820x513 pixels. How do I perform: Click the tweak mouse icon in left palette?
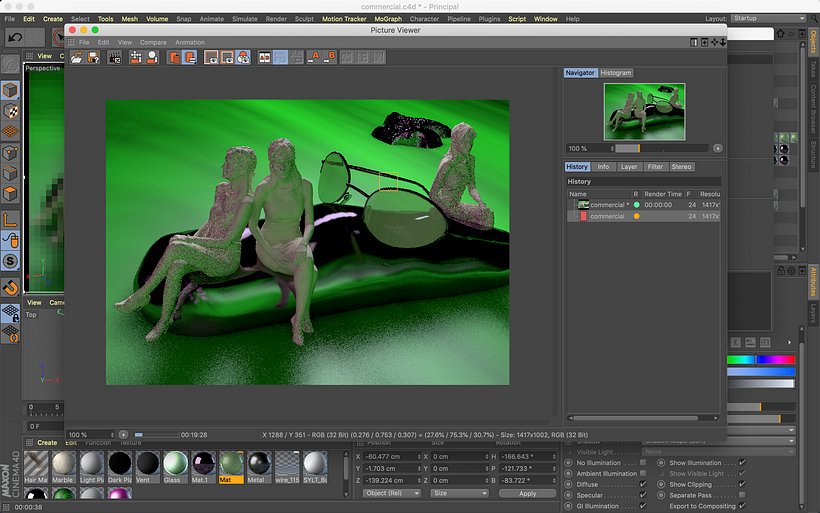[x=10, y=241]
